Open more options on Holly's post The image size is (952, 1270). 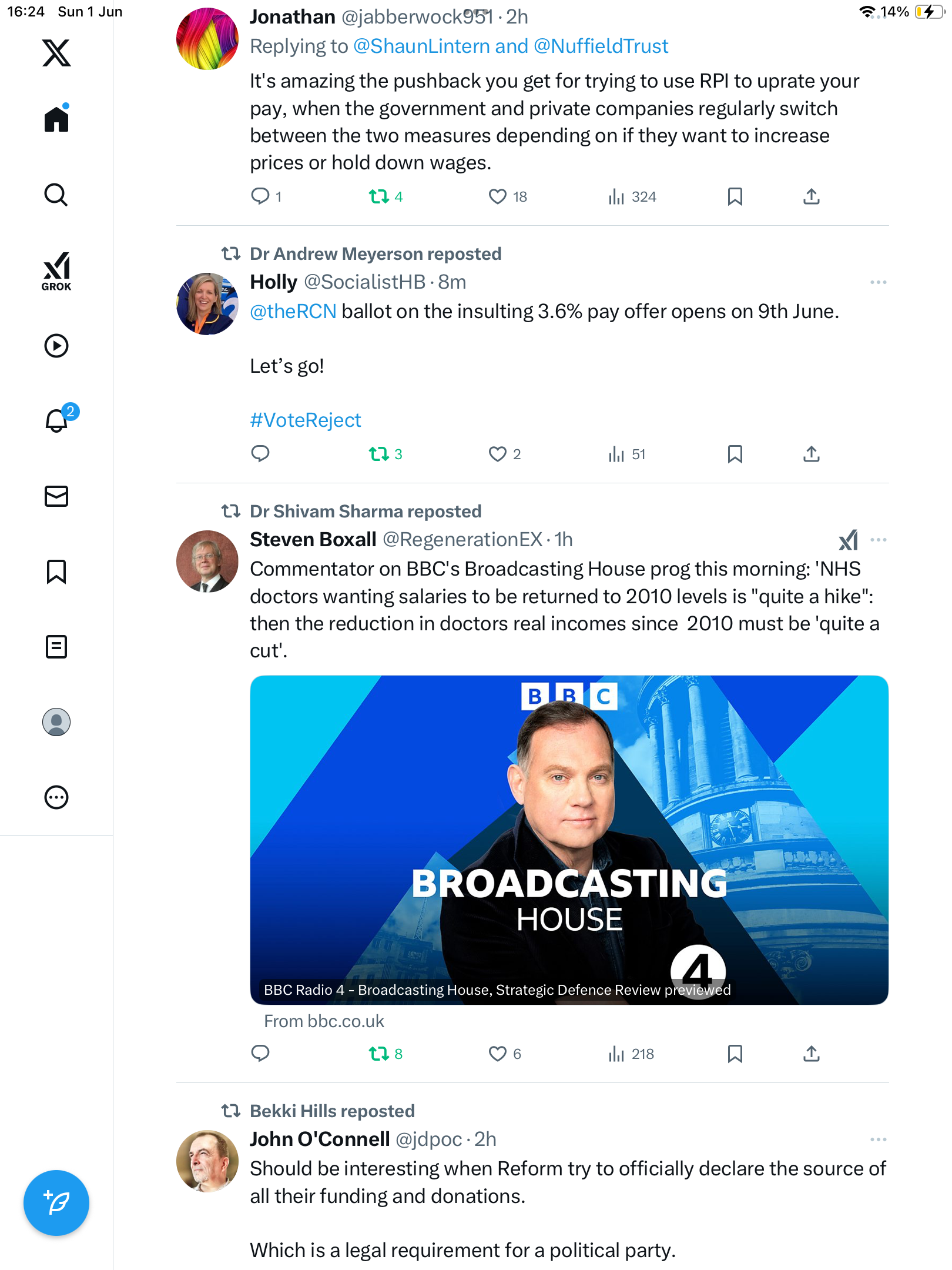click(878, 282)
